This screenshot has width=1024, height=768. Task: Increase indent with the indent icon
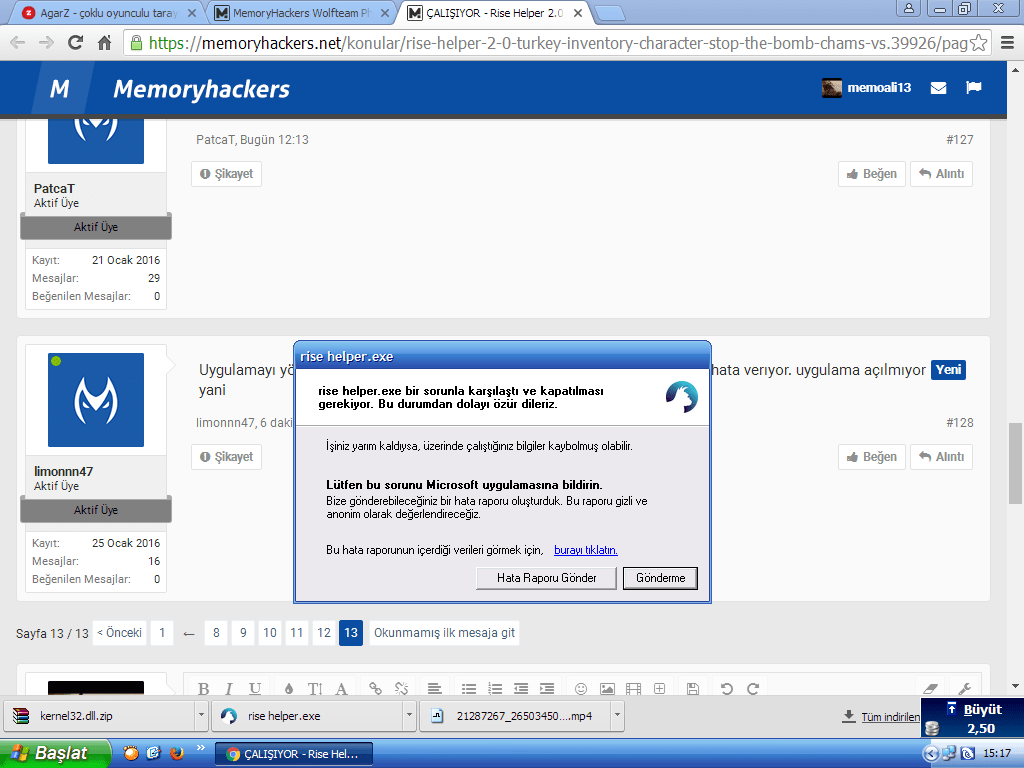(547, 688)
